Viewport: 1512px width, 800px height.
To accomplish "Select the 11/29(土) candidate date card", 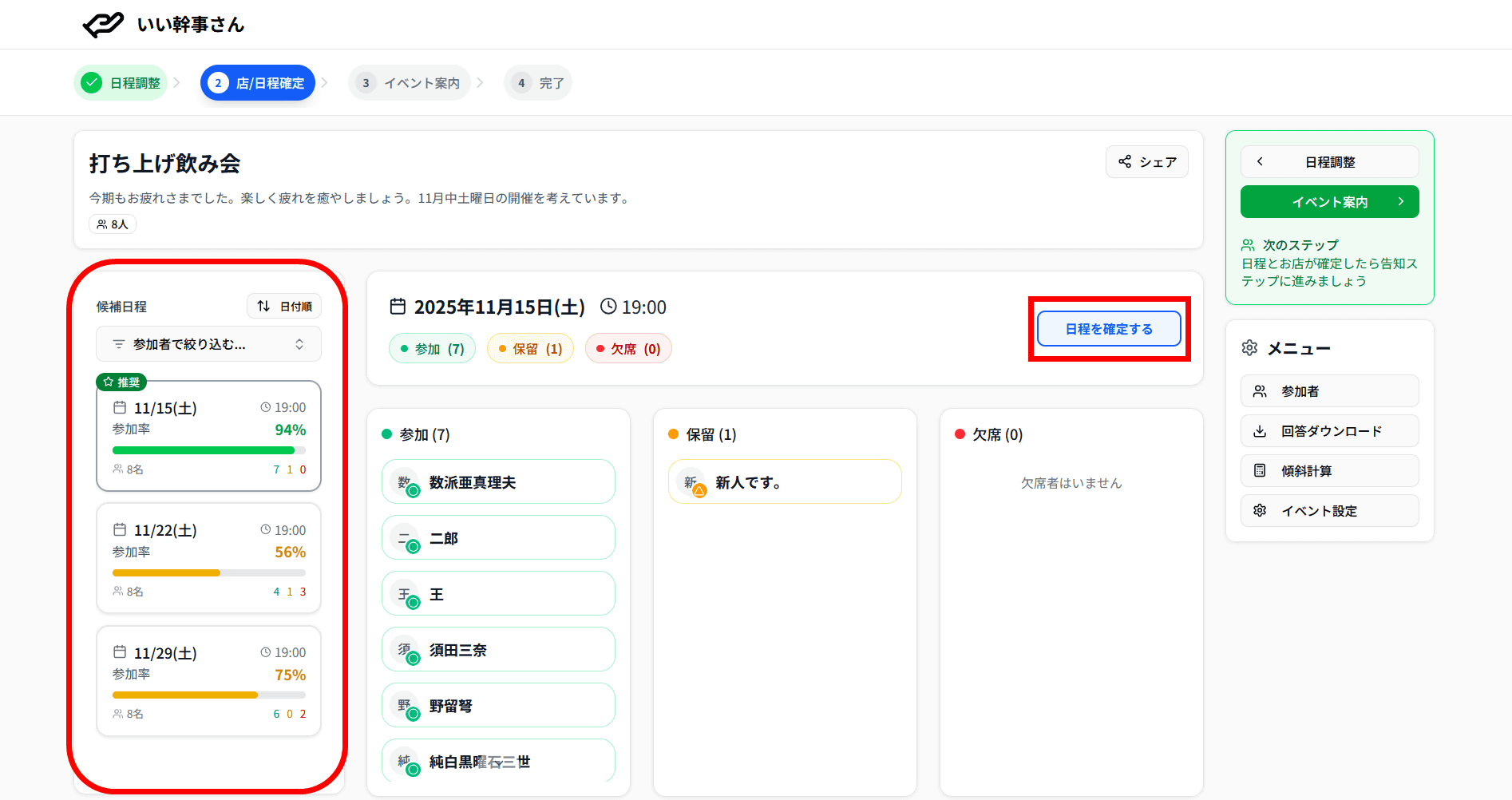I will pyautogui.click(x=208, y=681).
